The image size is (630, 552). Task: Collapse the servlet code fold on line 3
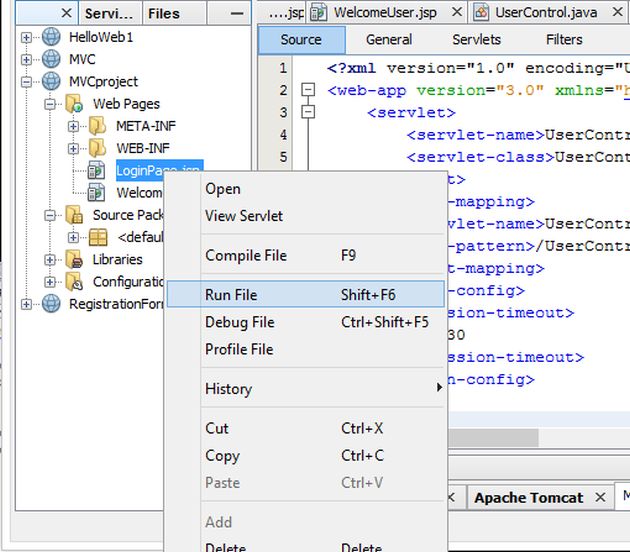308,112
